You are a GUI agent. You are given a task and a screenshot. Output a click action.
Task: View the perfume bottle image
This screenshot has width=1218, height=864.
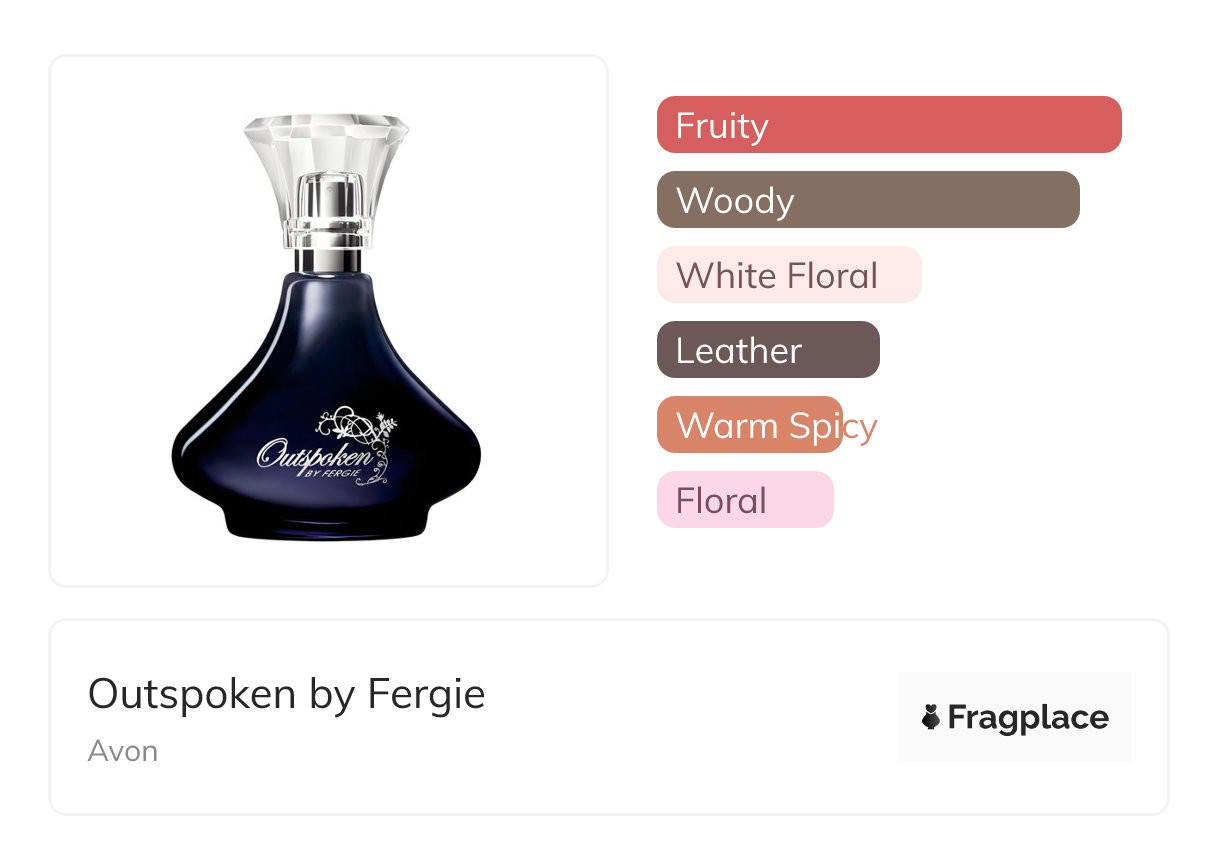pyautogui.click(x=327, y=327)
